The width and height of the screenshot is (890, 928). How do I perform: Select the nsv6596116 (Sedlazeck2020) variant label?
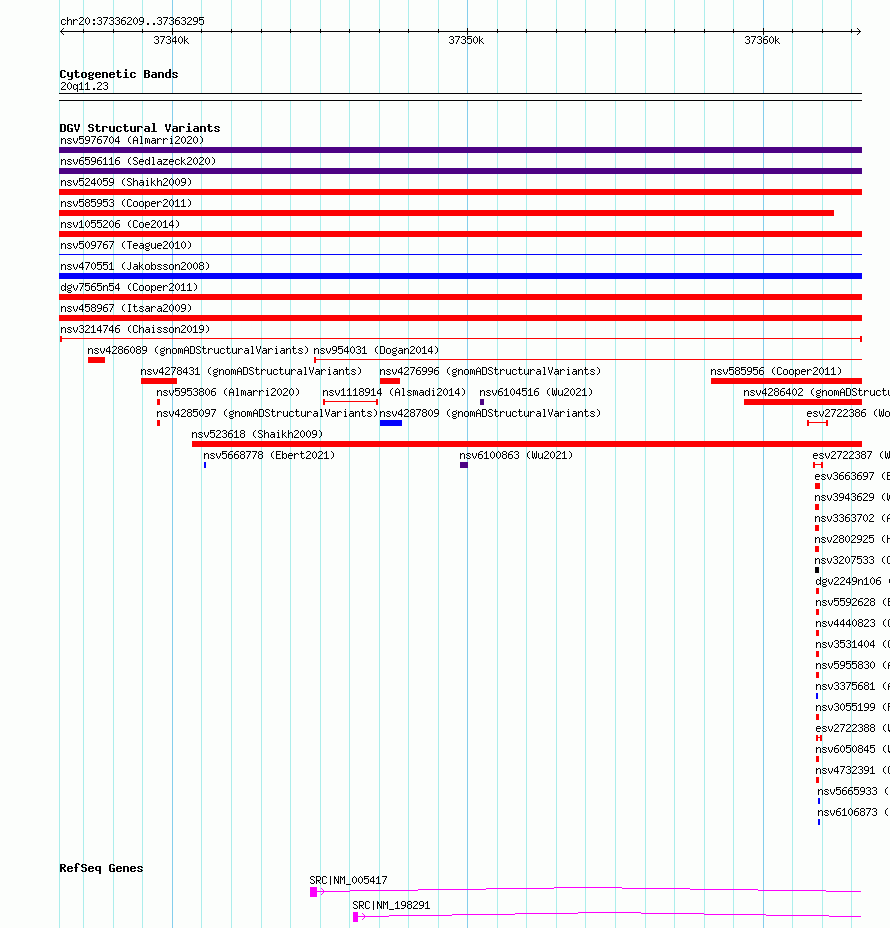[138, 161]
